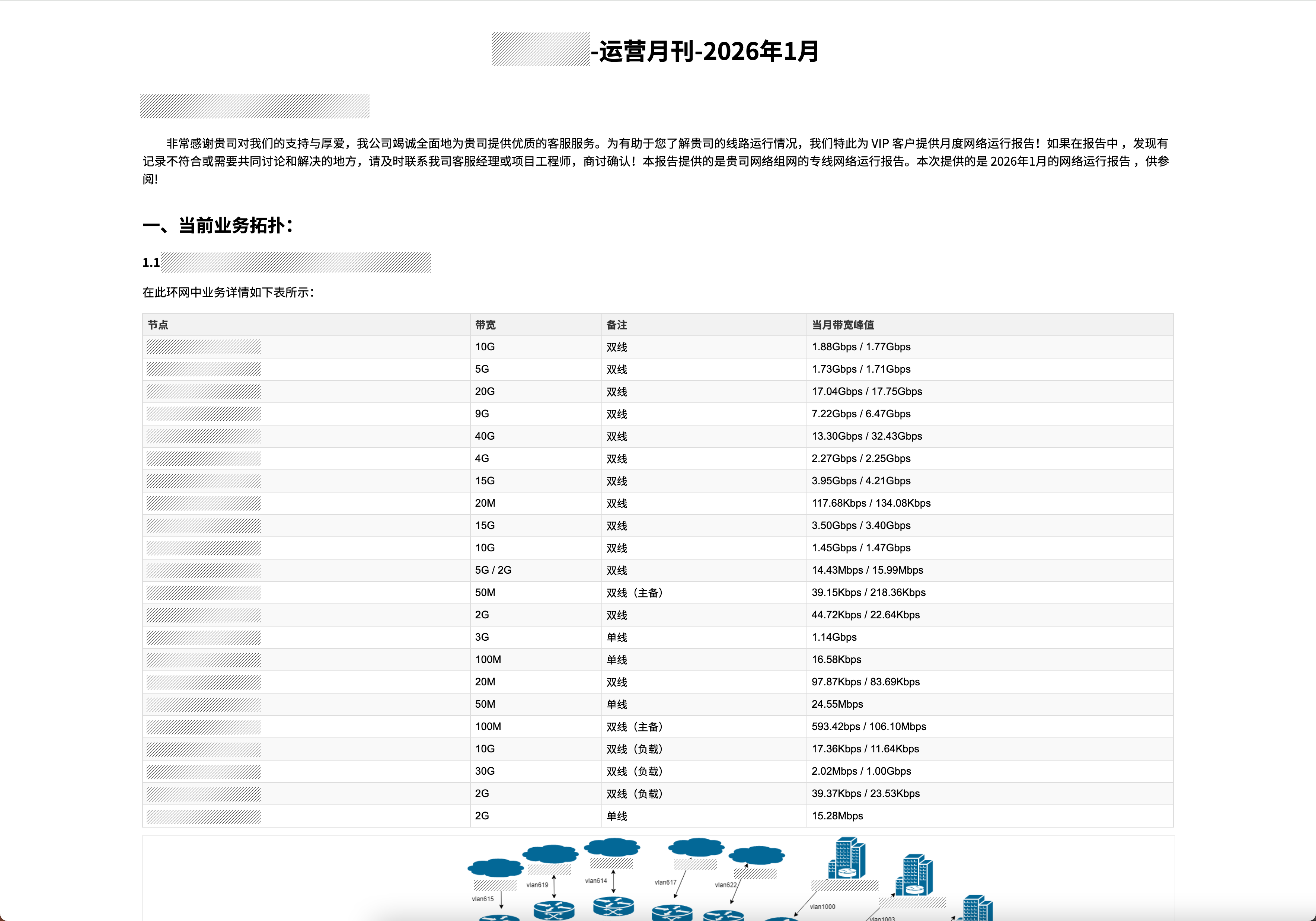Click the building icon above vlan1003 label

pyautogui.click(x=914, y=875)
